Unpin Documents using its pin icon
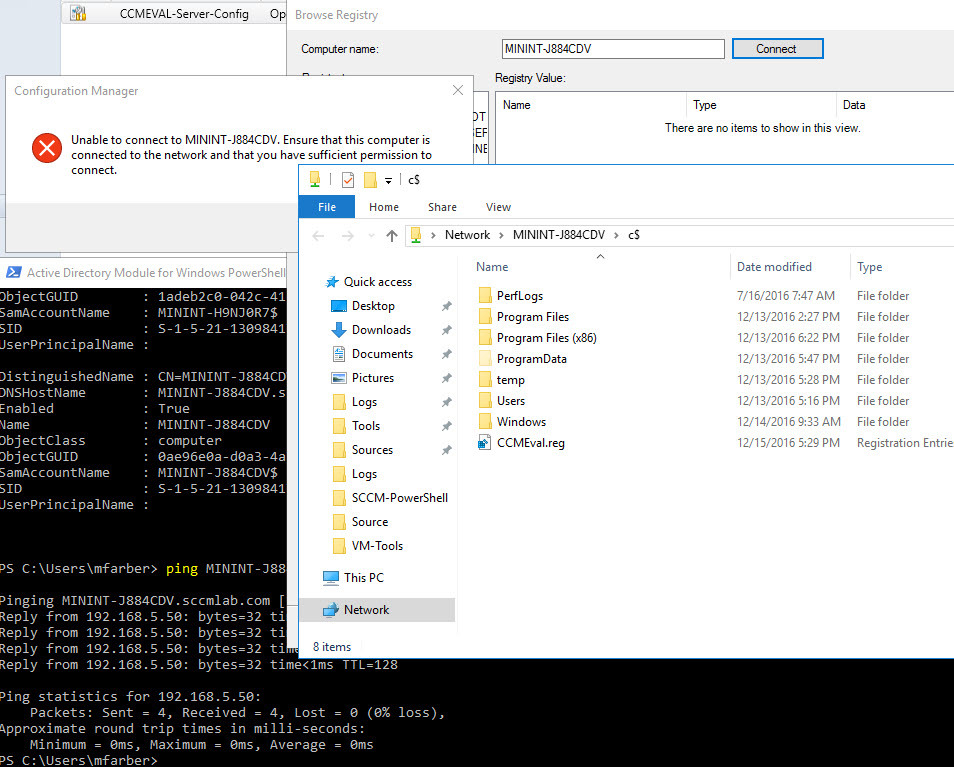This screenshot has width=954, height=767. click(447, 354)
